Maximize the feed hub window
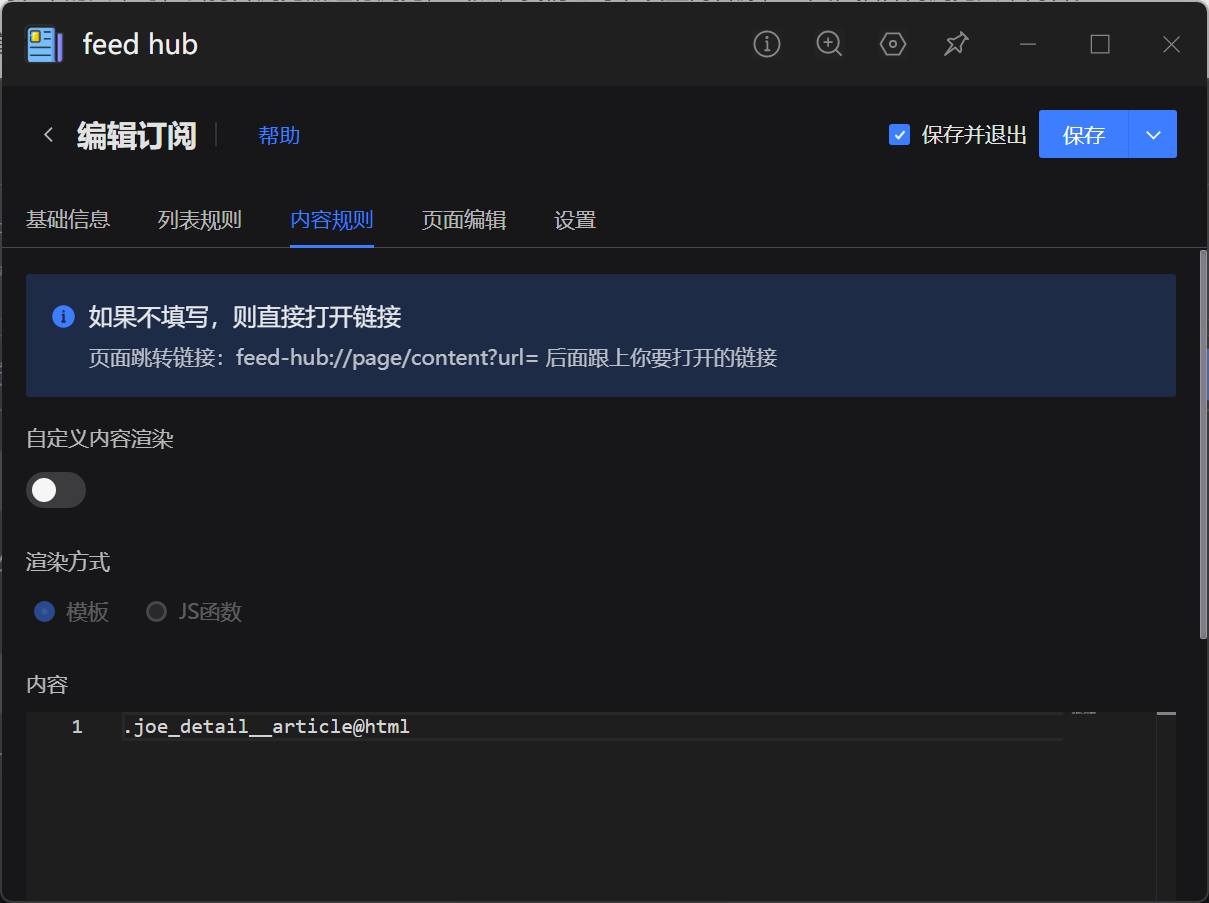Image resolution: width=1209 pixels, height=903 pixels. pyautogui.click(x=1100, y=44)
